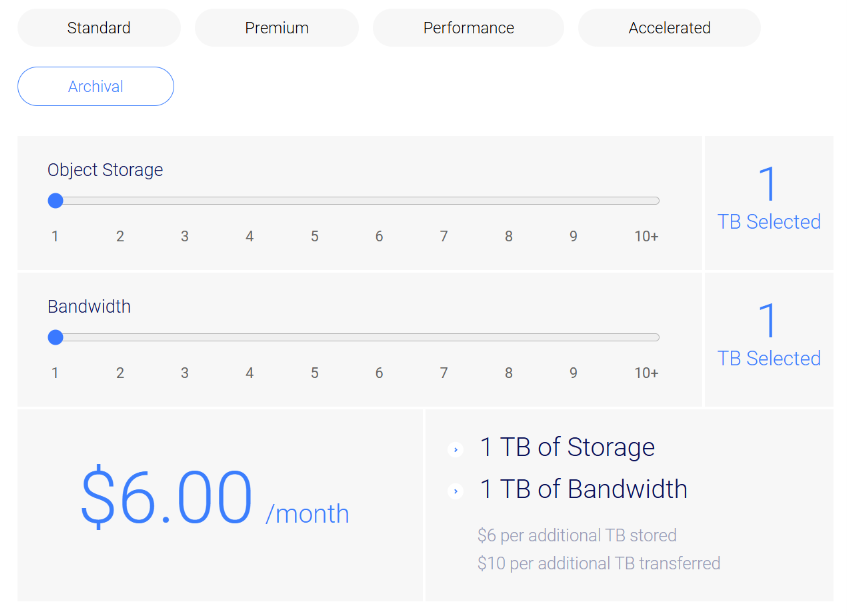Click the Bandwidth TB Selected counter

click(769, 337)
